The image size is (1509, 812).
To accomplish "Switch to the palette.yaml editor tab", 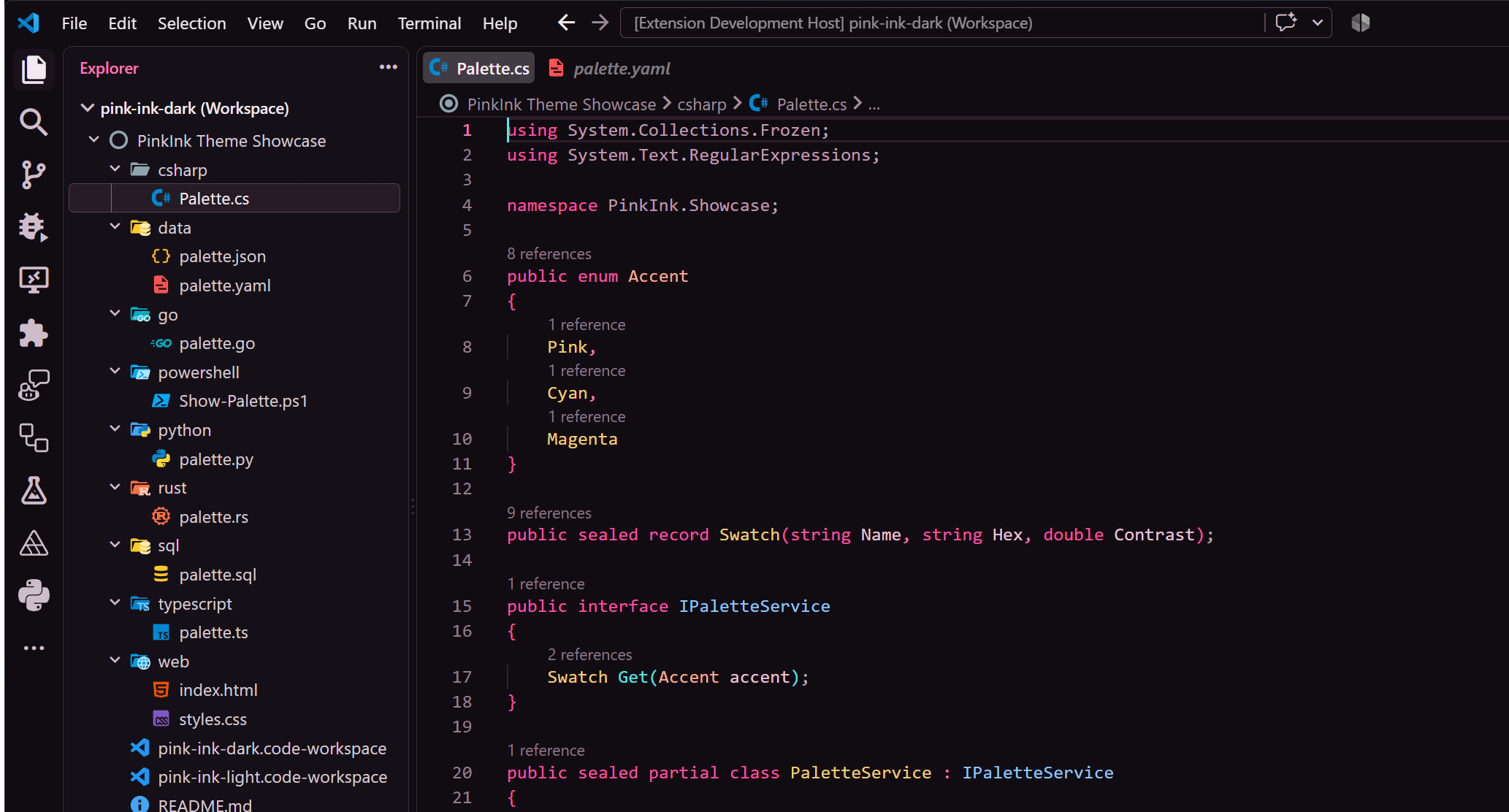I will tap(609, 68).
